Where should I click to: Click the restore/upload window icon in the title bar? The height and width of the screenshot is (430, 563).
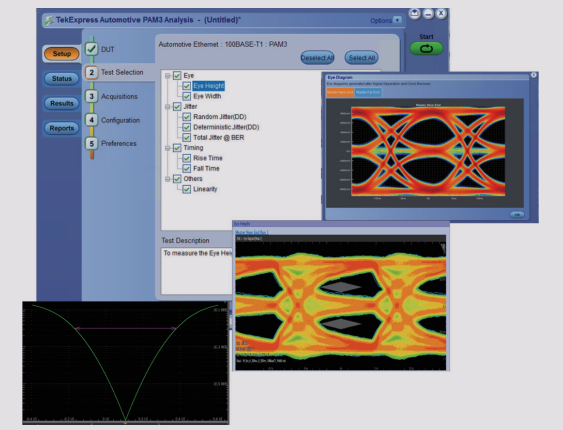click(x=415, y=14)
